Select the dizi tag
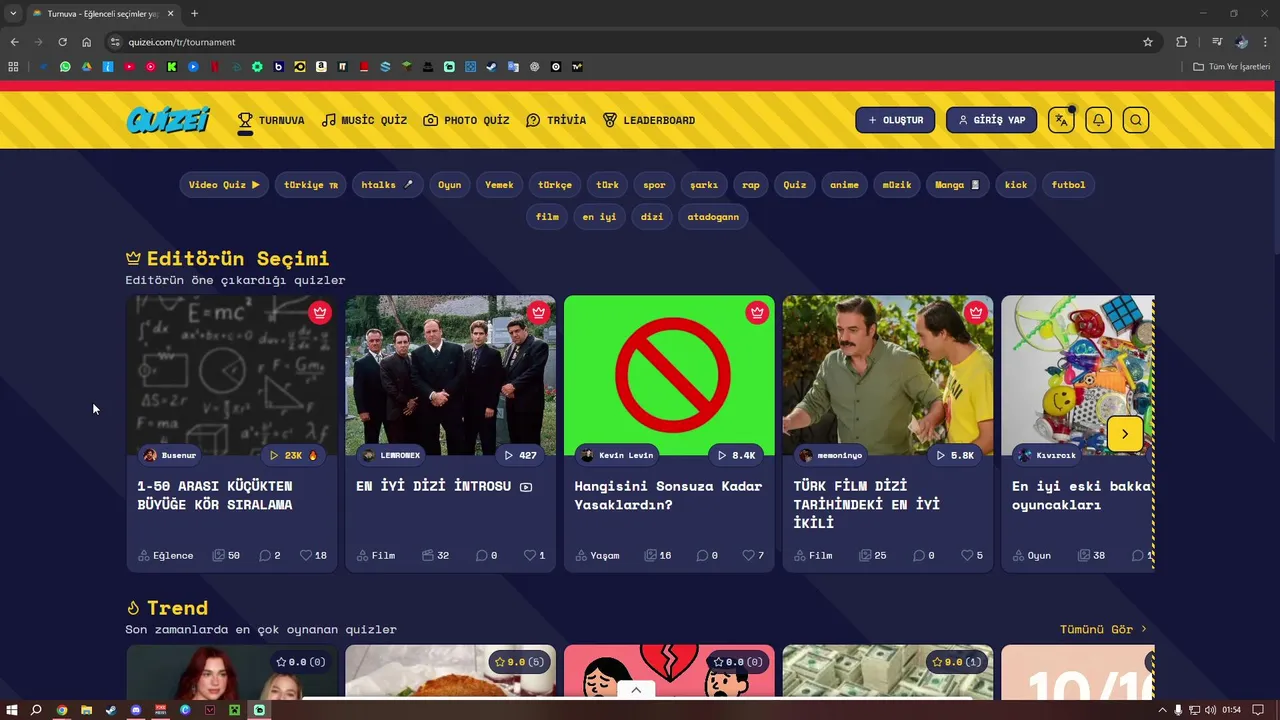 pos(652,216)
